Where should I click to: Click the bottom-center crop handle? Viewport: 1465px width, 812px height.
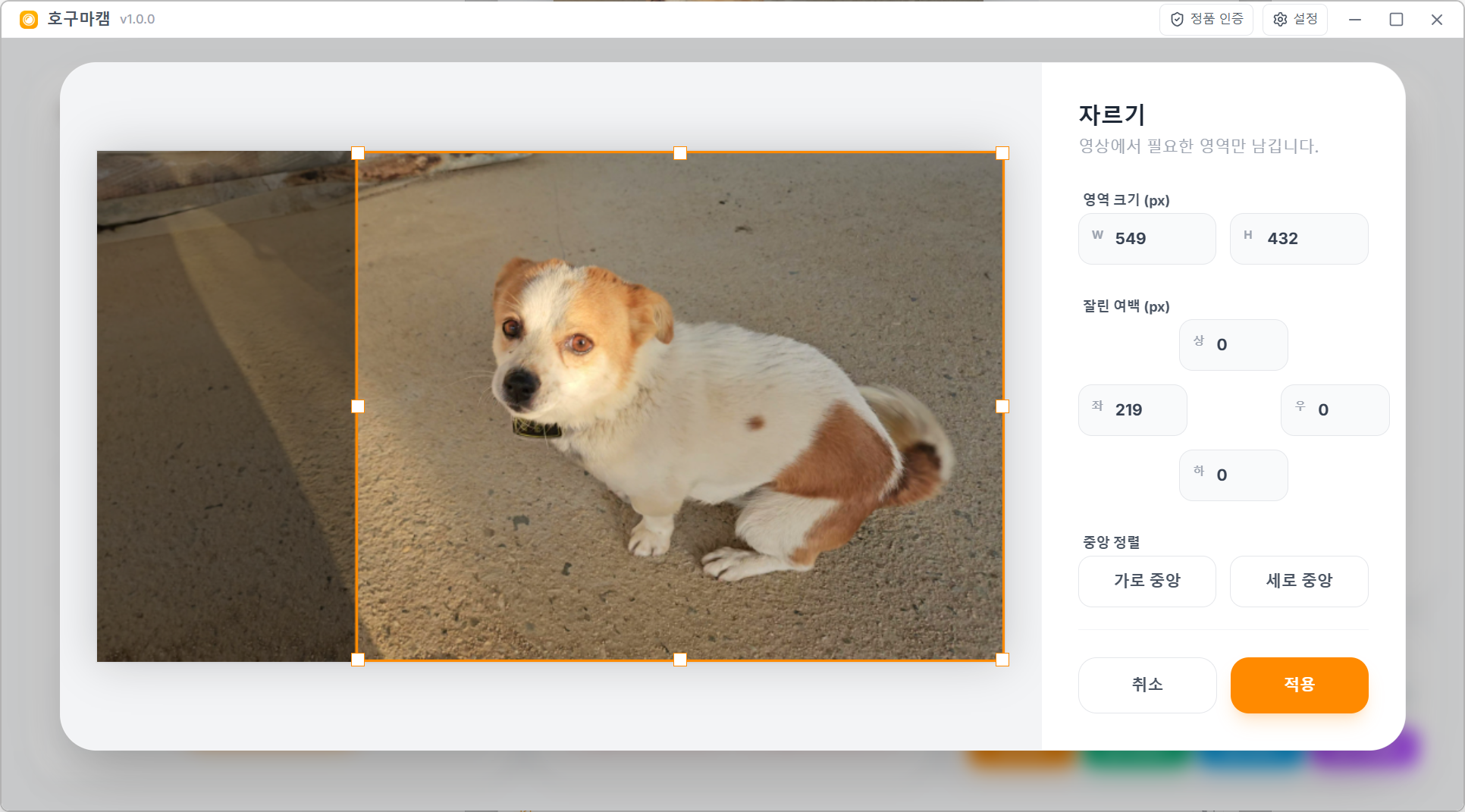pos(680,660)
